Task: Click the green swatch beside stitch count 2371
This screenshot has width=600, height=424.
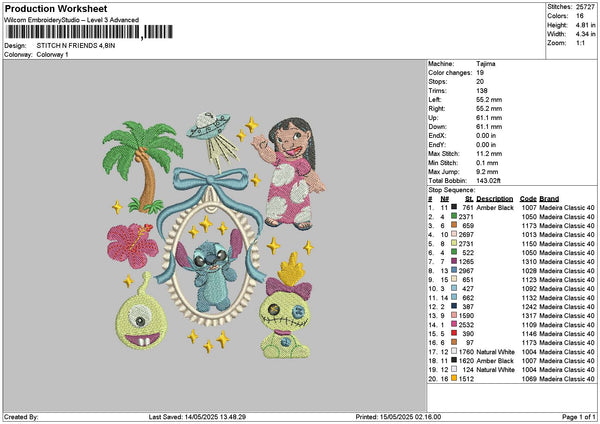Action: [454, 217]
